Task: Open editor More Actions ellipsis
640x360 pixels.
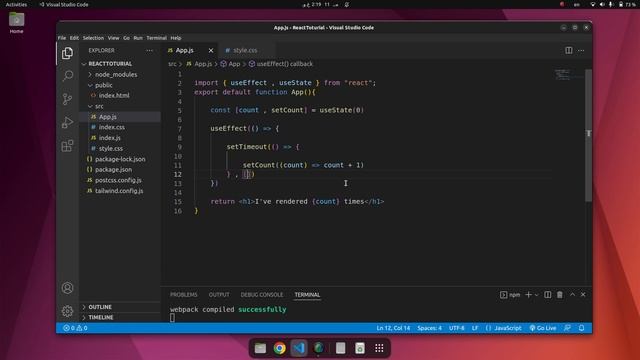Action: coord(581,50)
